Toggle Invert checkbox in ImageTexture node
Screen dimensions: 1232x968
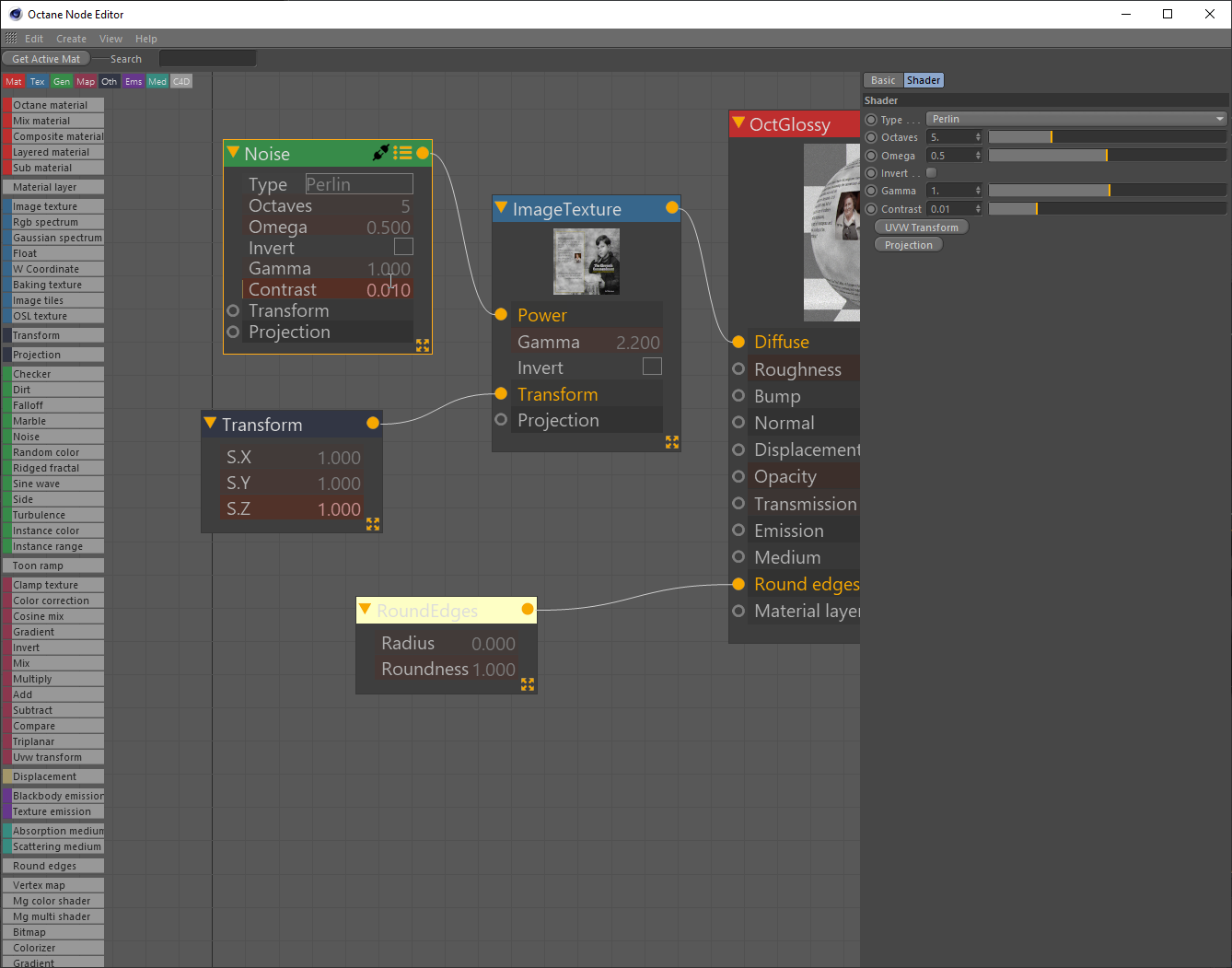[x=652, y=367]
